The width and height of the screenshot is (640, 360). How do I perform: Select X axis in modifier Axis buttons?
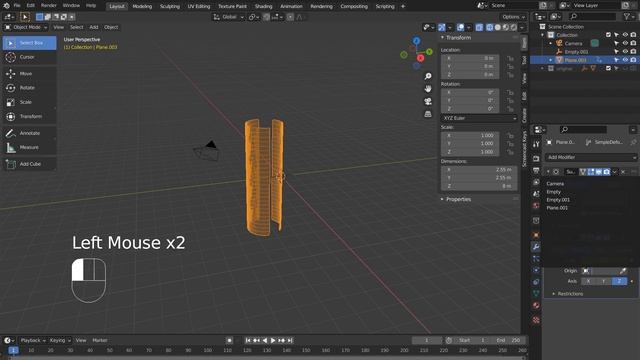point(589,281)
